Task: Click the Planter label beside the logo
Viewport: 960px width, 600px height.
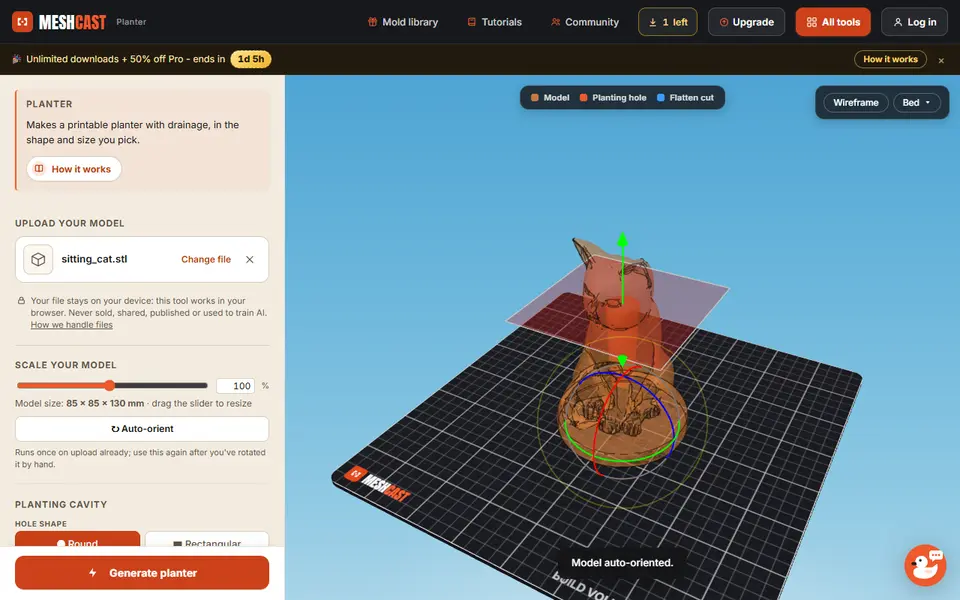Action: pos(131,22)
